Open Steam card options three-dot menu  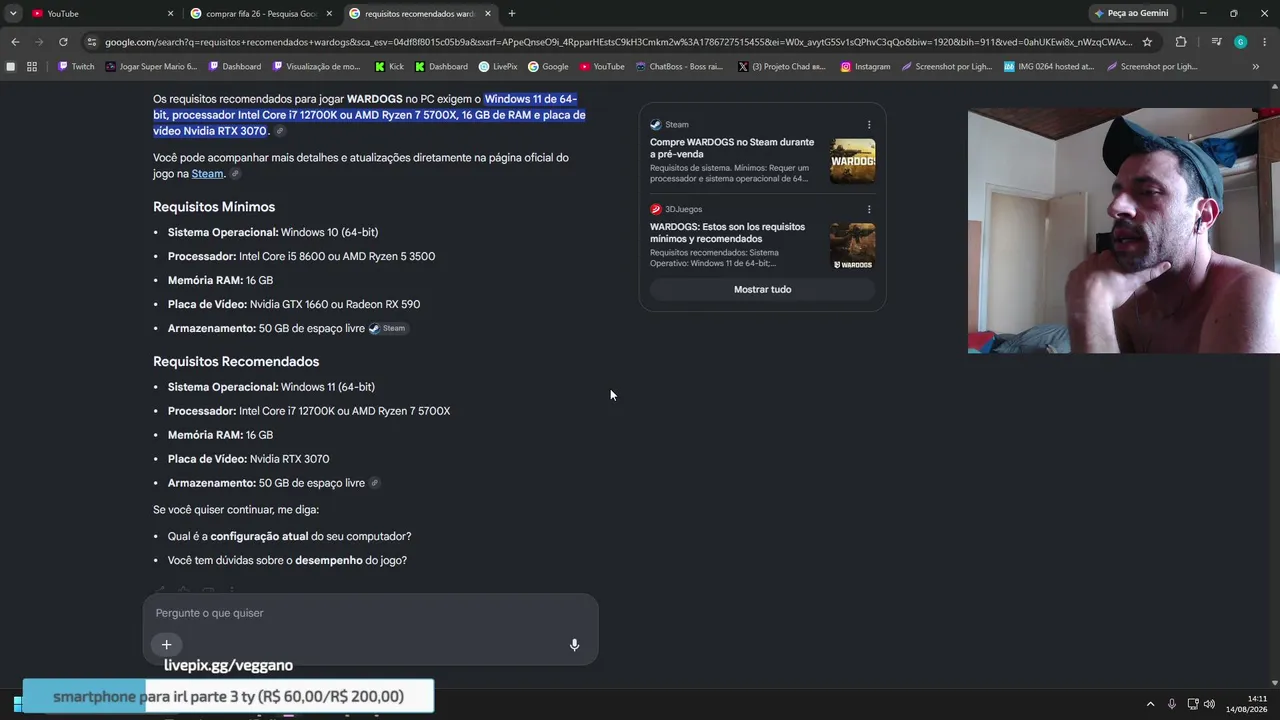point(869,125)
